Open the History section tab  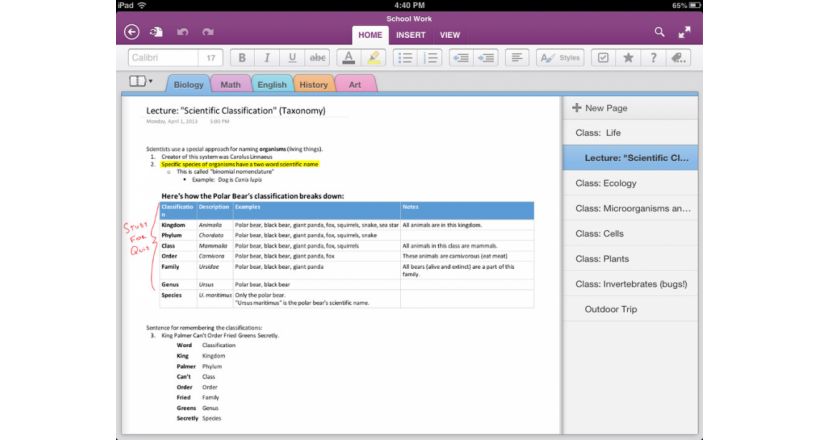point(313,84)
